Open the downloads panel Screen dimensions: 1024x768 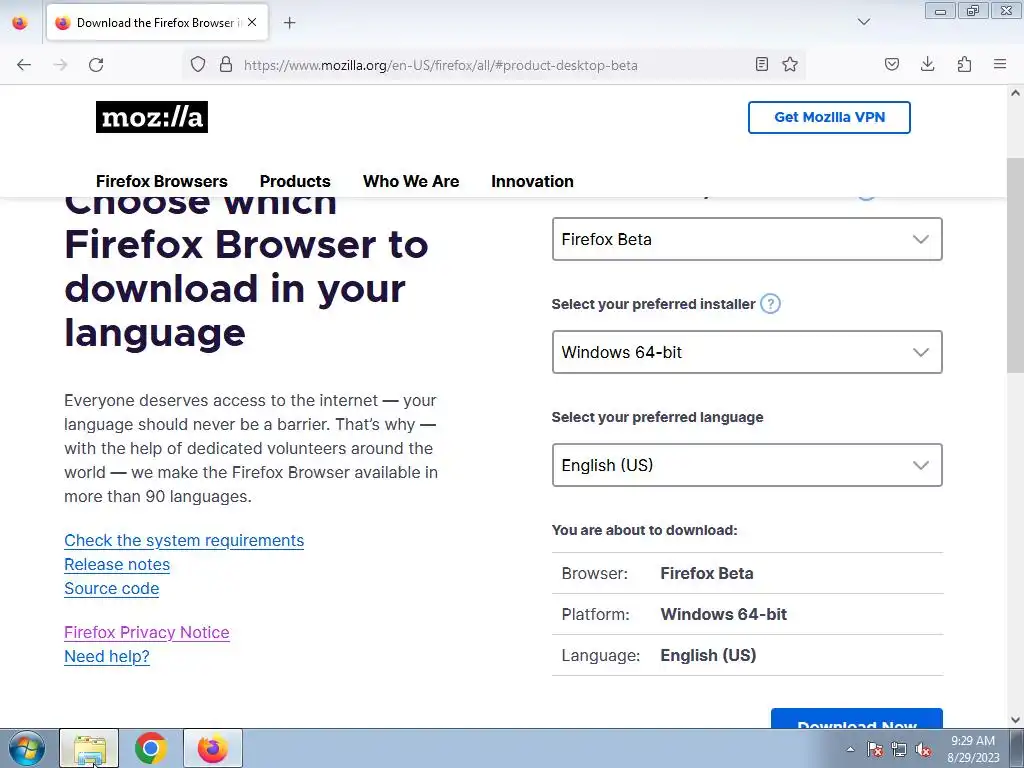[927, 64]
